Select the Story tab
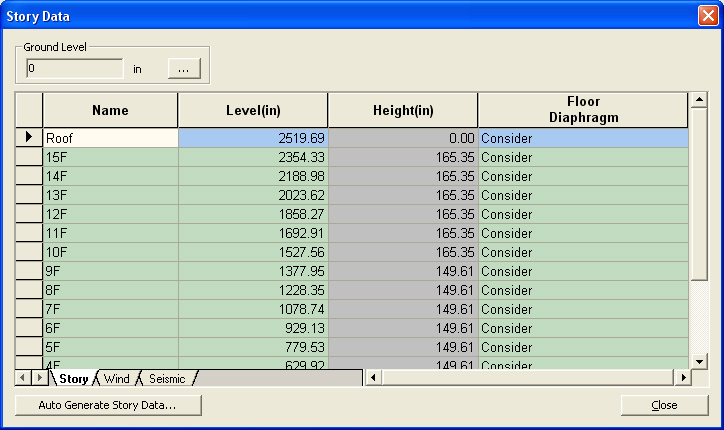The image size is (724, 430). click(73, 379)
